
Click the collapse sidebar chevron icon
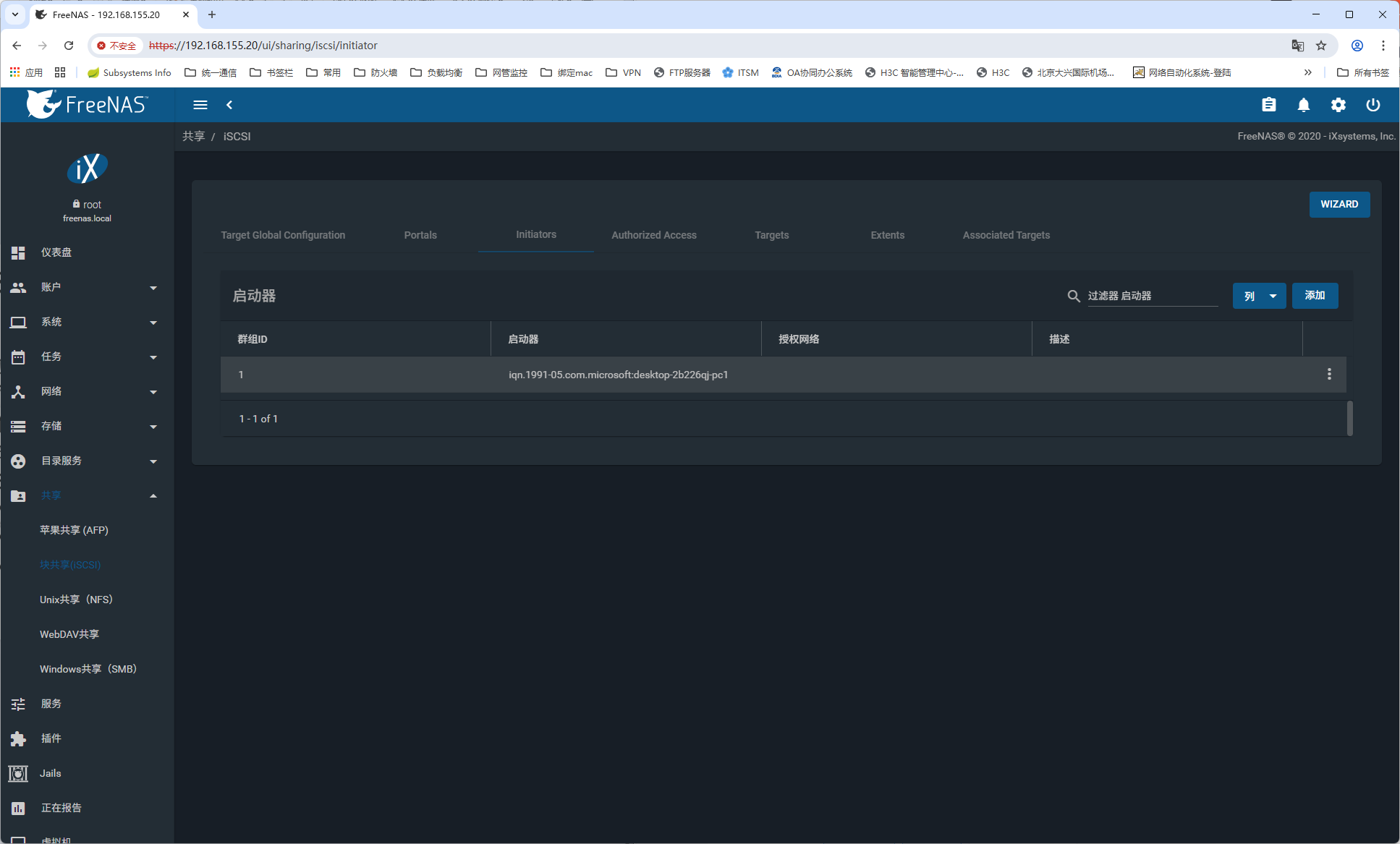point(229,105)
